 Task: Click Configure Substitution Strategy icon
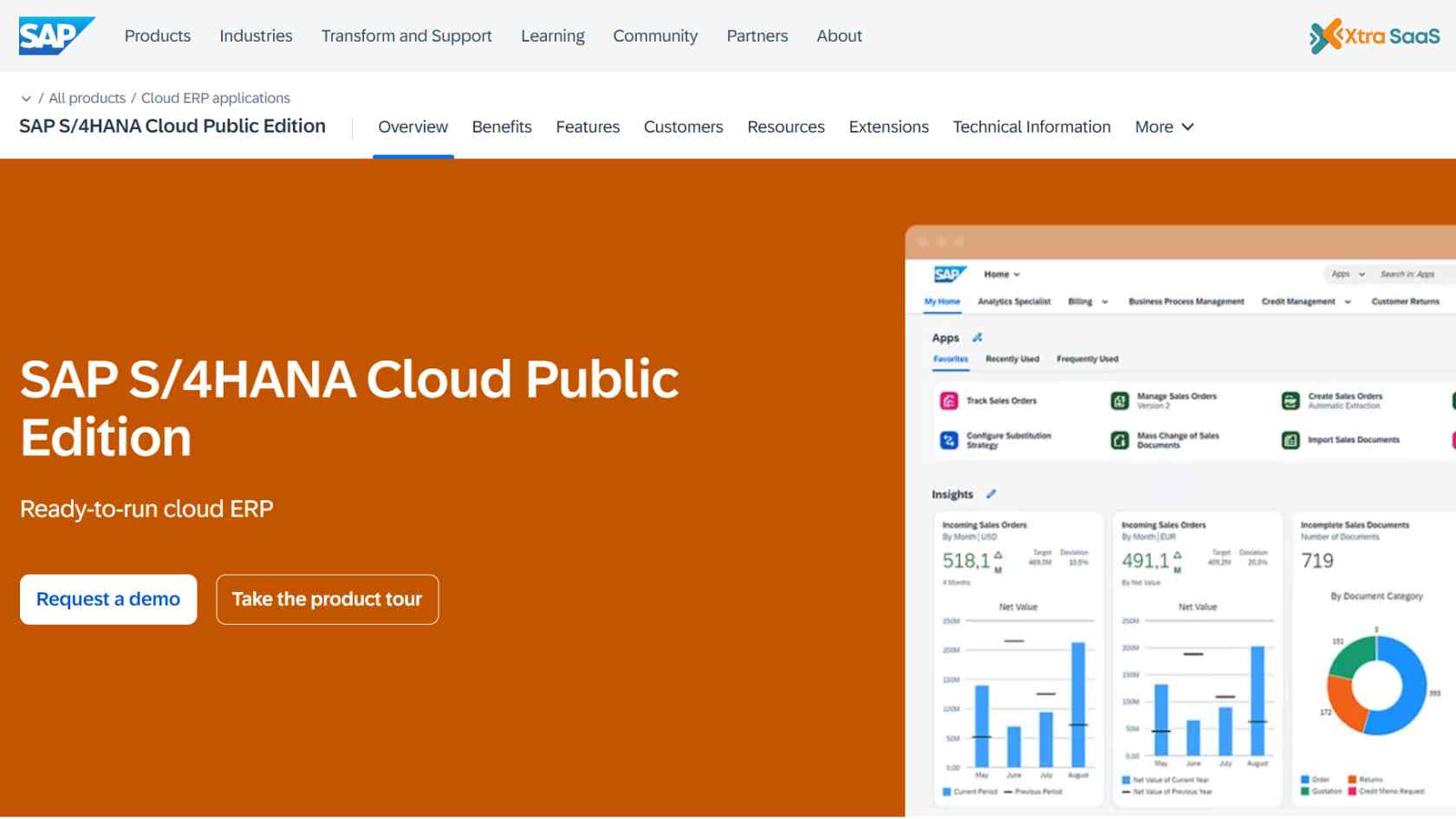coord(949,440)
